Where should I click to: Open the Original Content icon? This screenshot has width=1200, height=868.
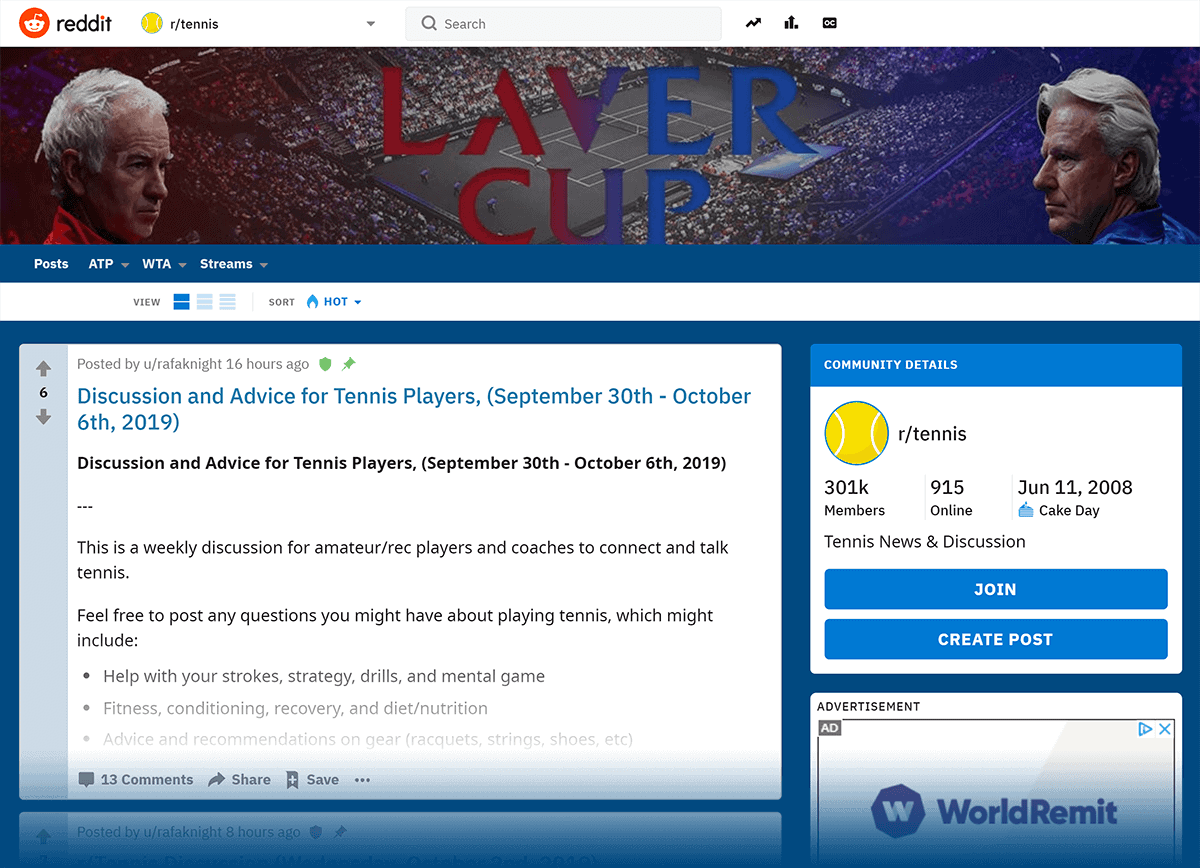pos(829,23)
